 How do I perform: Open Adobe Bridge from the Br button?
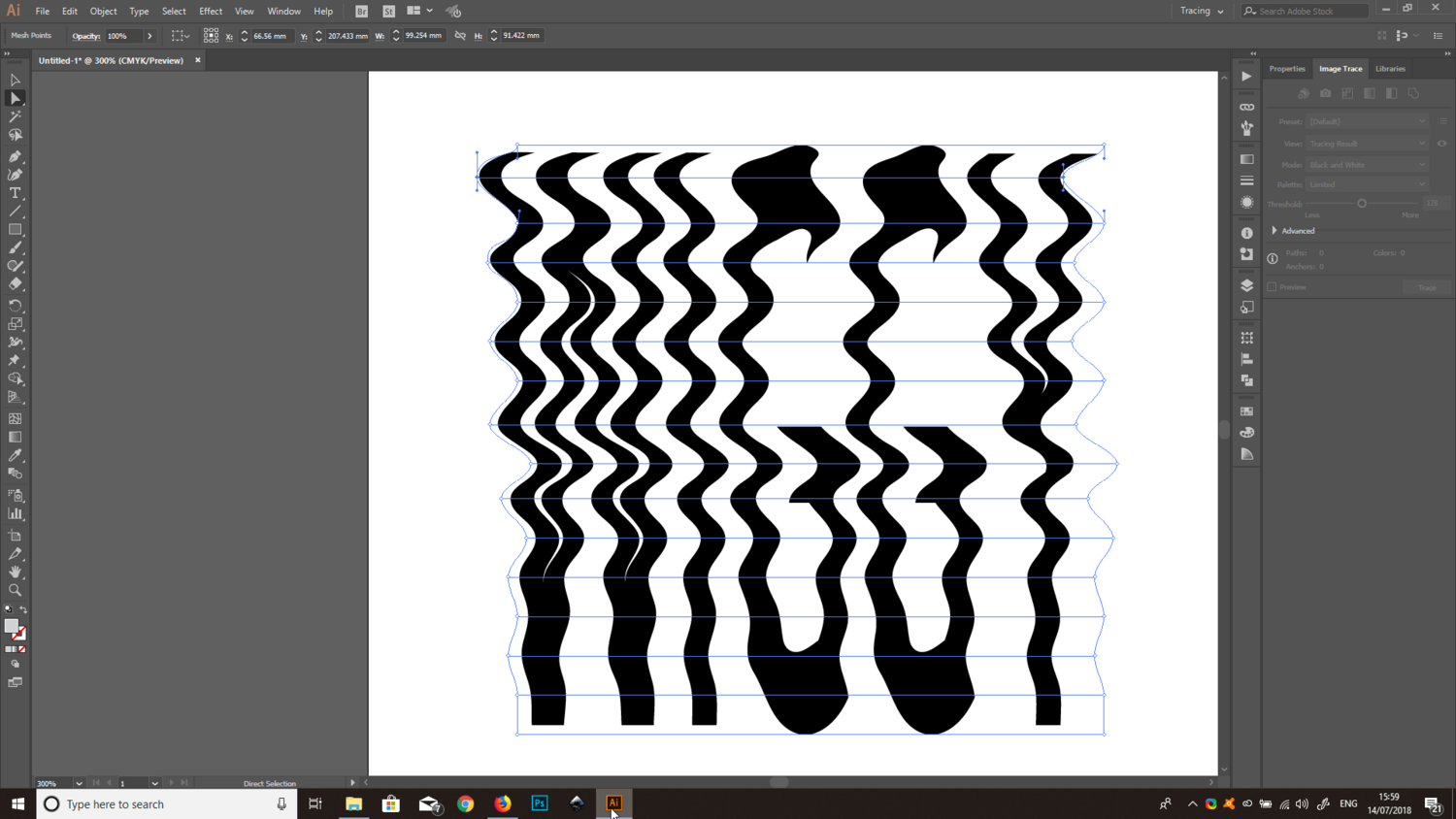coord(362,12)
